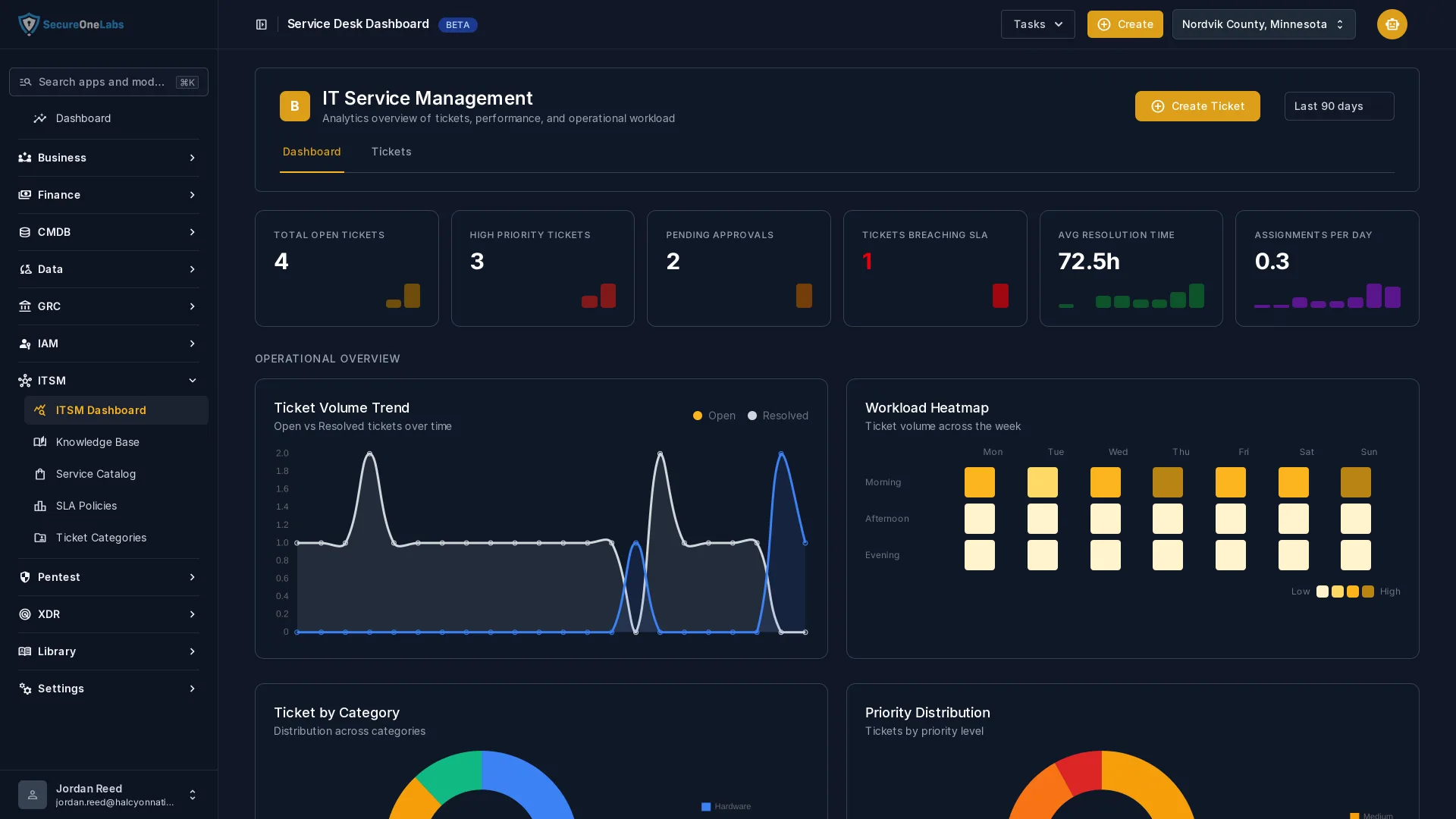This screenshot has width=1456, height=819.
Task: Click the SLA Policies bar-chart icon
Action: click(40, 506)
